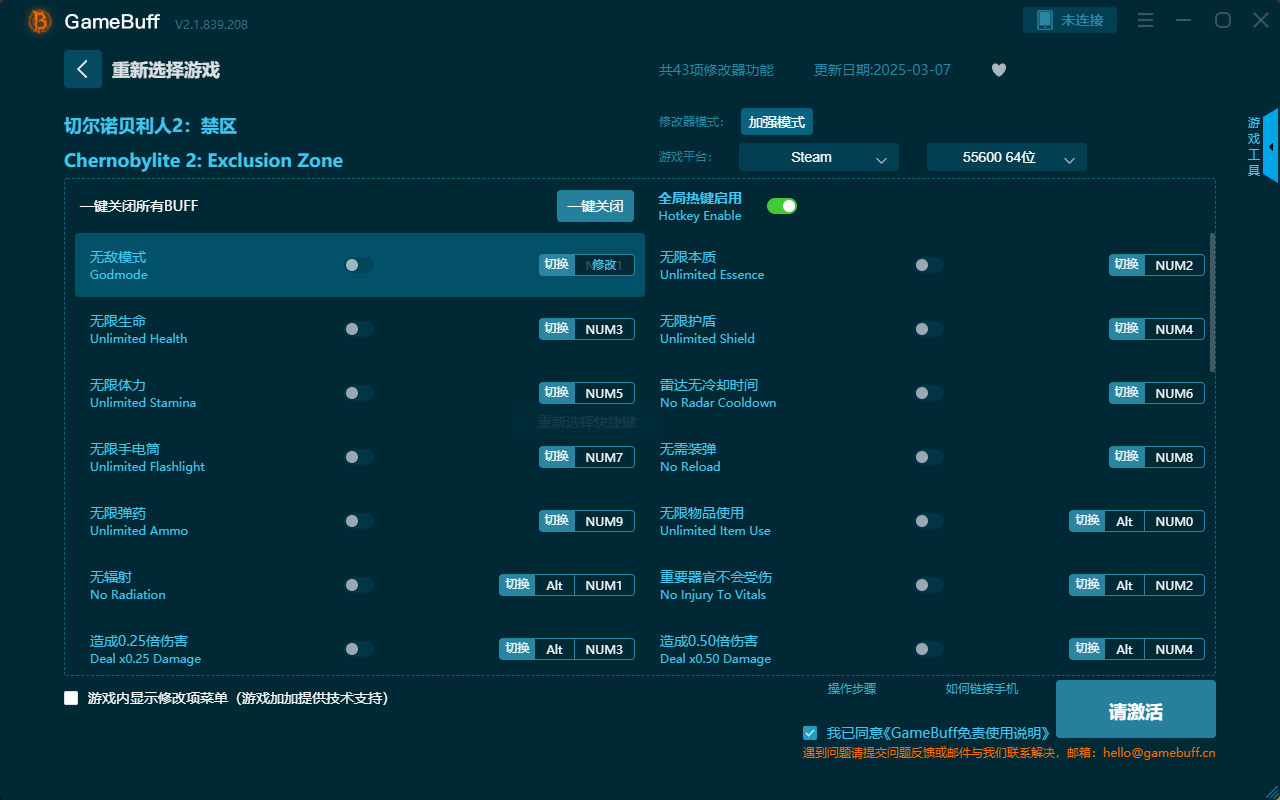Click the heart favorite icon
The image size is (1280, 800).
(x=998, y=70)
